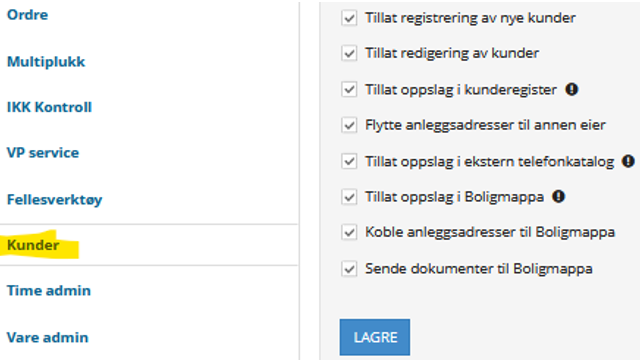Click info icon beside Tillat oppslag i kunderegister
The image size is (640, 360).
coord(571,89)
